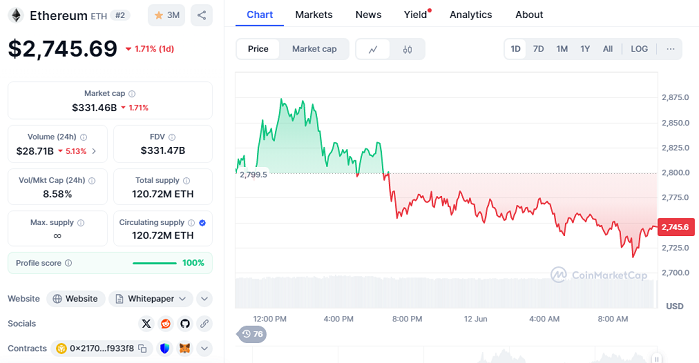Click the 12 Jun date axis label
Screen dimensions: 699x363
click(475, 319)
